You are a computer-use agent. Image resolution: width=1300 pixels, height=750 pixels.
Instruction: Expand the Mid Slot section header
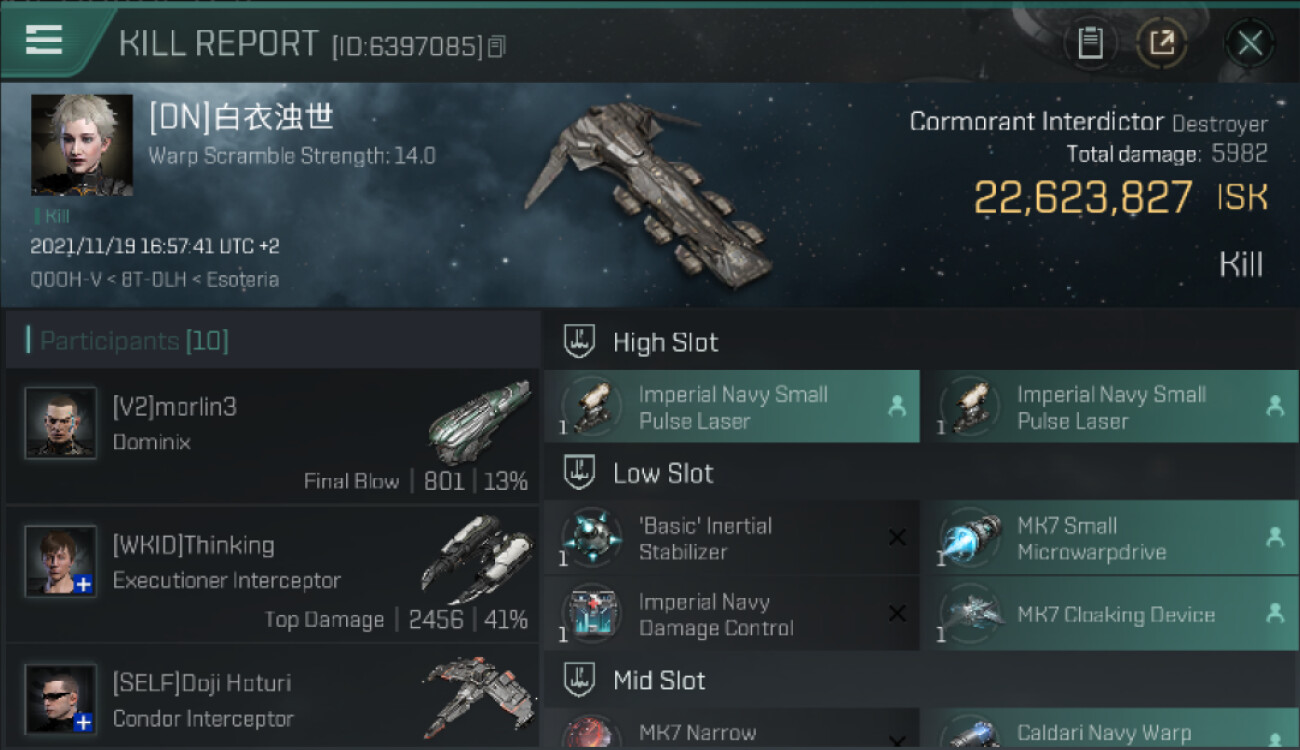921,681
